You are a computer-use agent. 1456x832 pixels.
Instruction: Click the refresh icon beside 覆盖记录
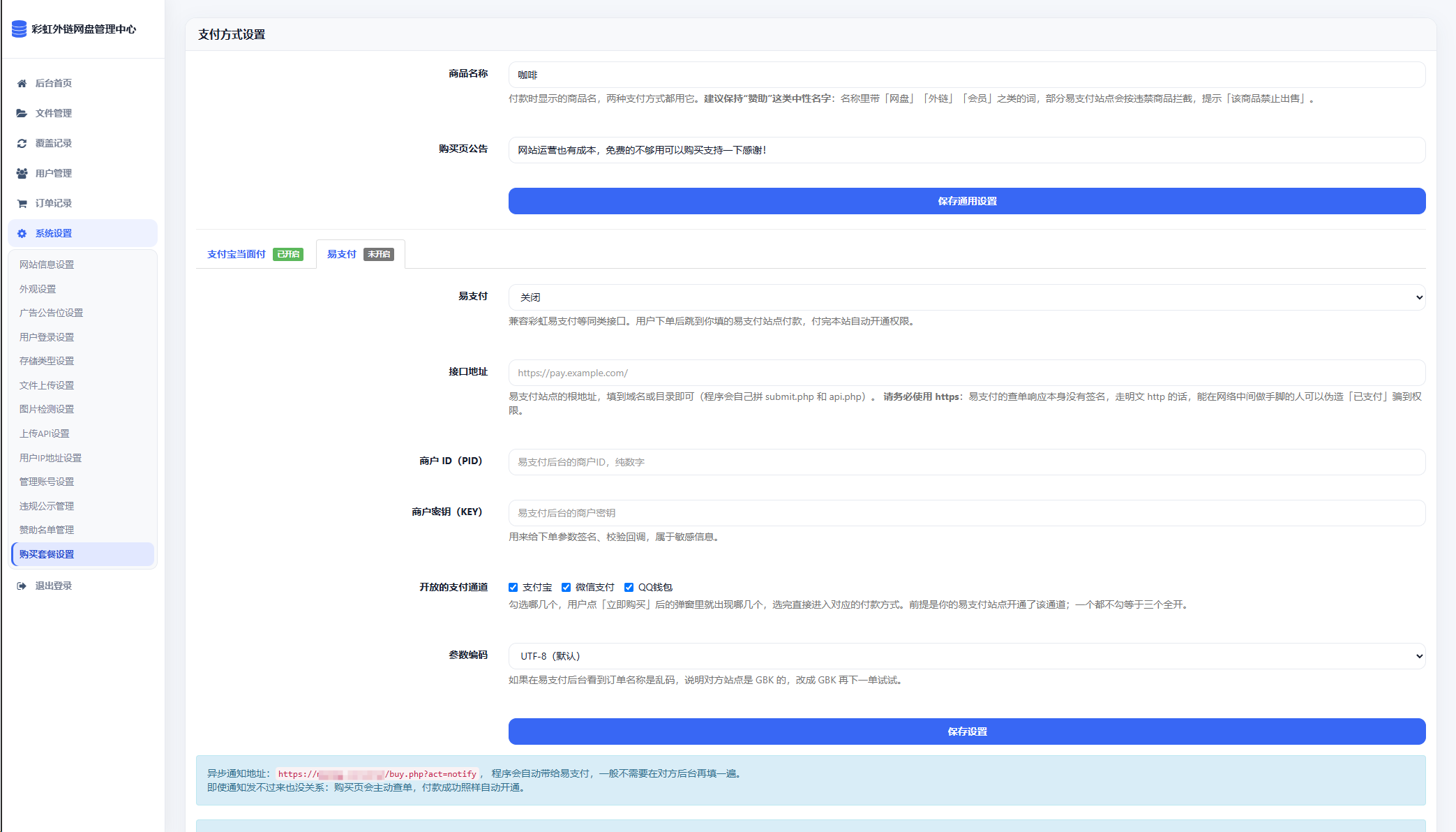click(22, 143)
